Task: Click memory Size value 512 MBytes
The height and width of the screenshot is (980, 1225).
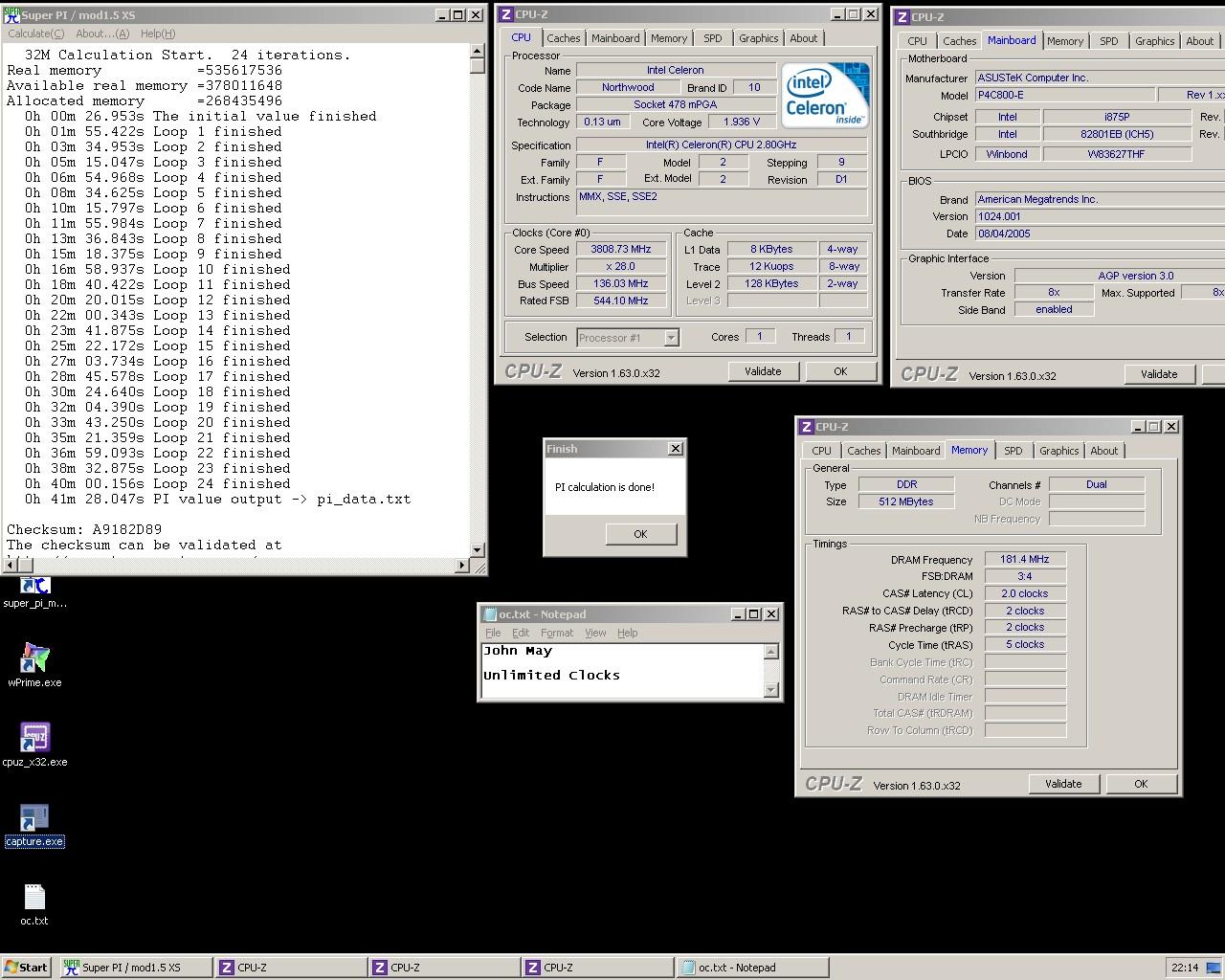Action: pyautogui.click(x=906, y=501)
